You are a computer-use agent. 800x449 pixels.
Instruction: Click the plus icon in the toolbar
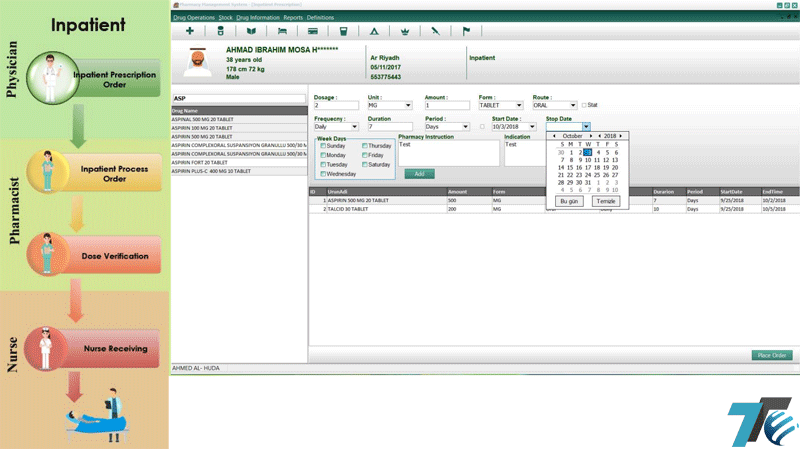click(190, 31)
